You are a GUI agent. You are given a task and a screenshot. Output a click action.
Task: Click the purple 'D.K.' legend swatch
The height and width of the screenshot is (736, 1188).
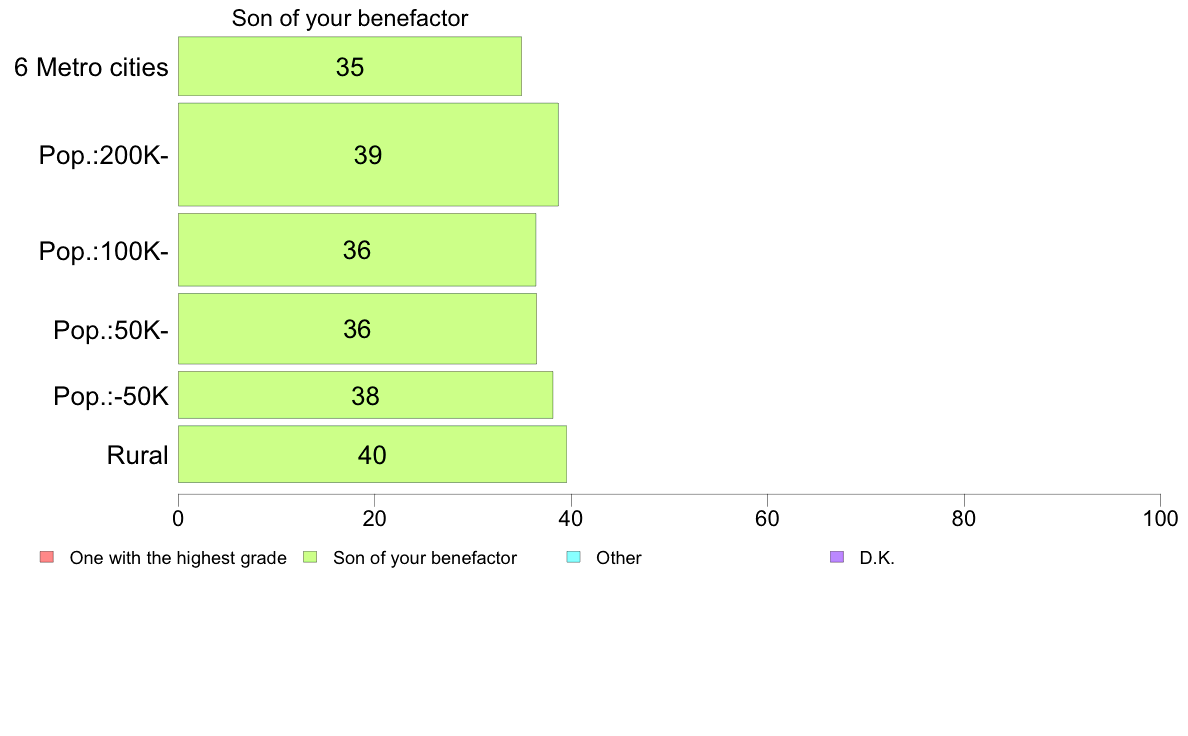(837, 557)
